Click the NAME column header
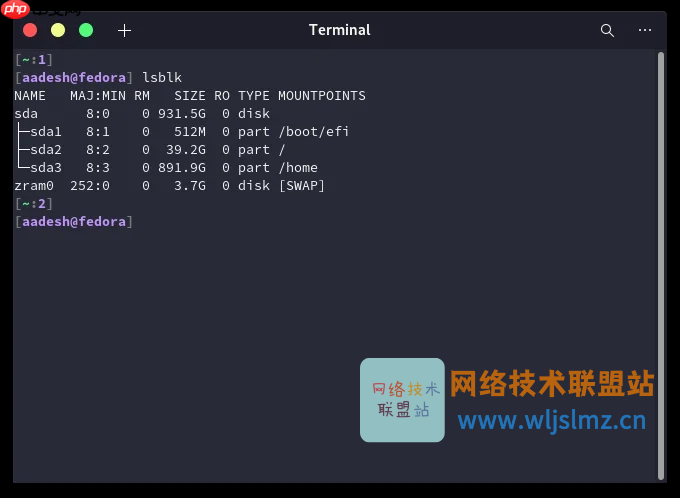The image size is (680, 498). click(x=30, y=95)
